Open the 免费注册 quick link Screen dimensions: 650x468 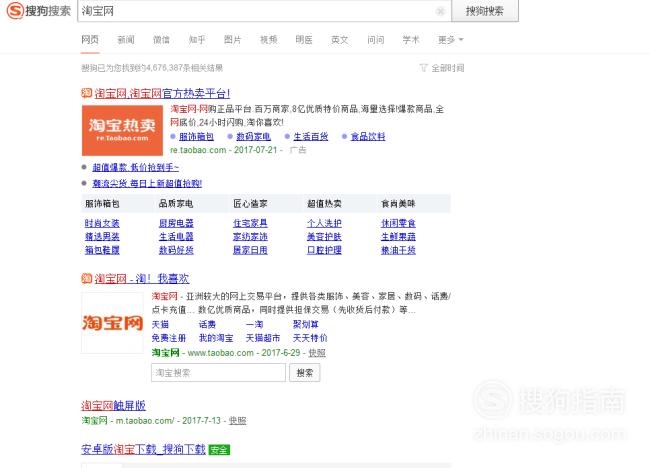coord(169,338)
